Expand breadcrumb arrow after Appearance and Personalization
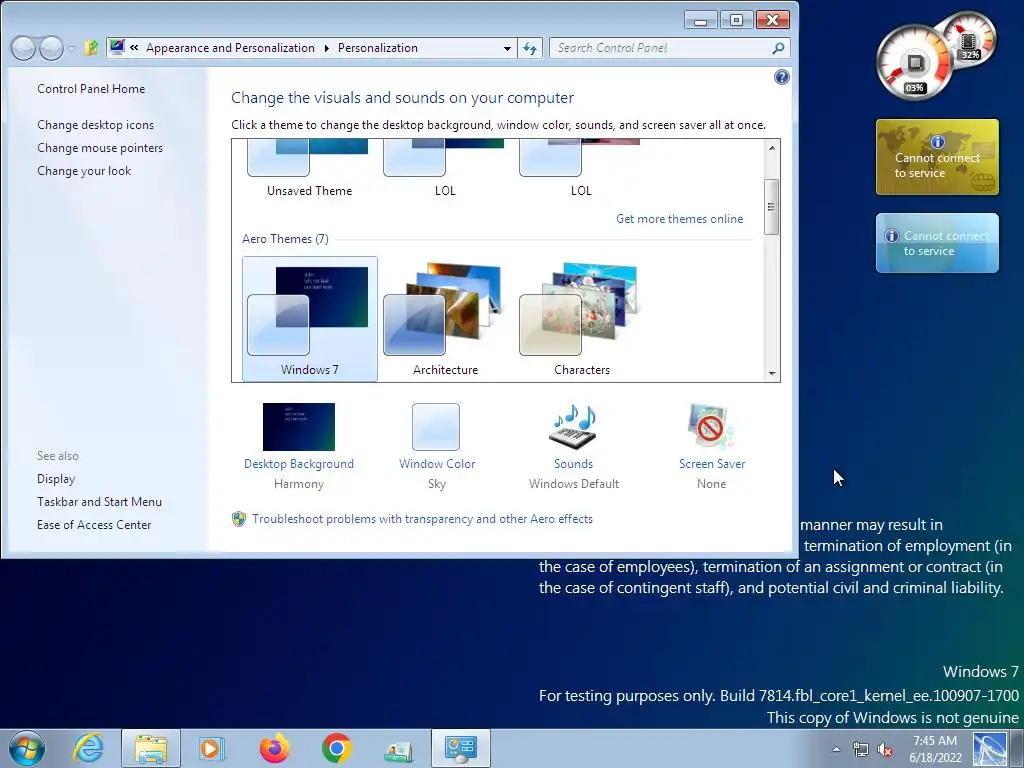Image resolution: width=1024 pixels, height=768 pixels. point(326,48)
